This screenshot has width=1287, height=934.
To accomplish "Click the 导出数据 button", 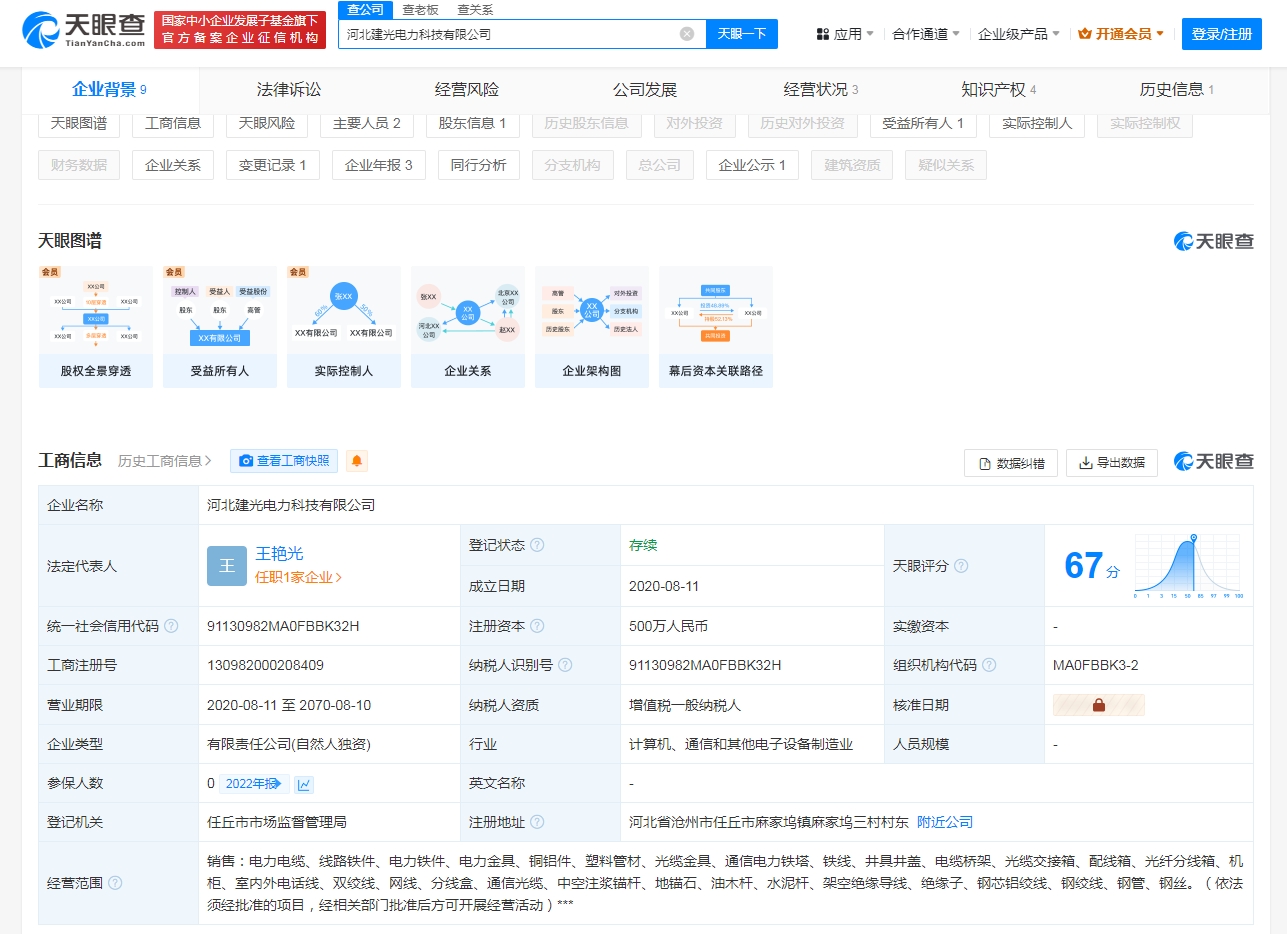I will click(1112, 463).
